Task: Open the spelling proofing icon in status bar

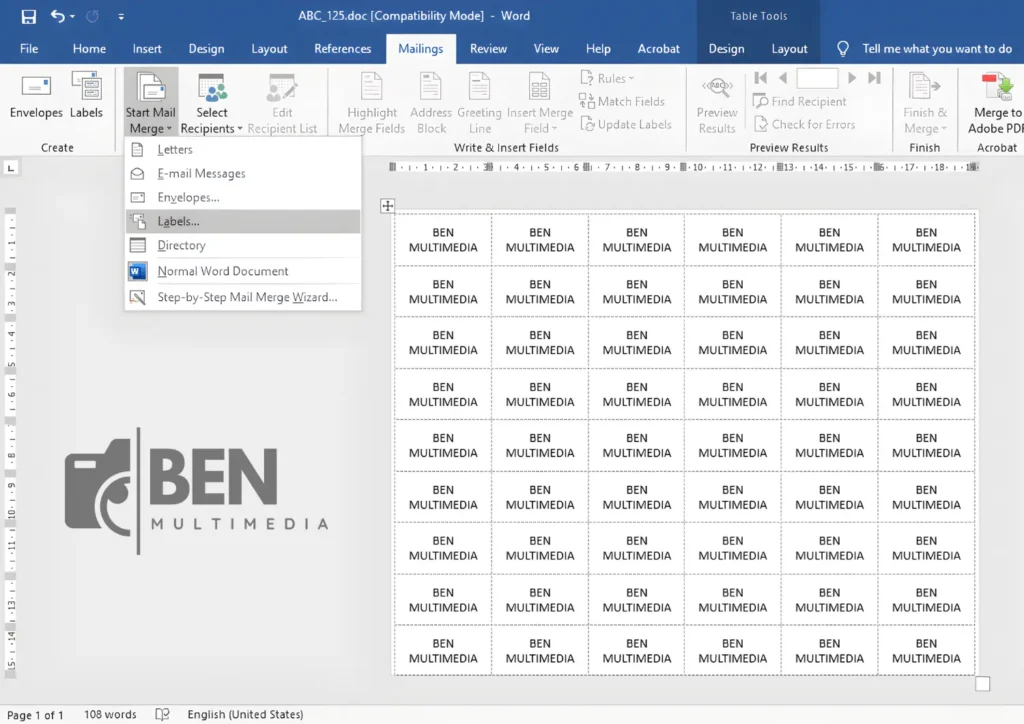Action: click(x=162, y=714)
